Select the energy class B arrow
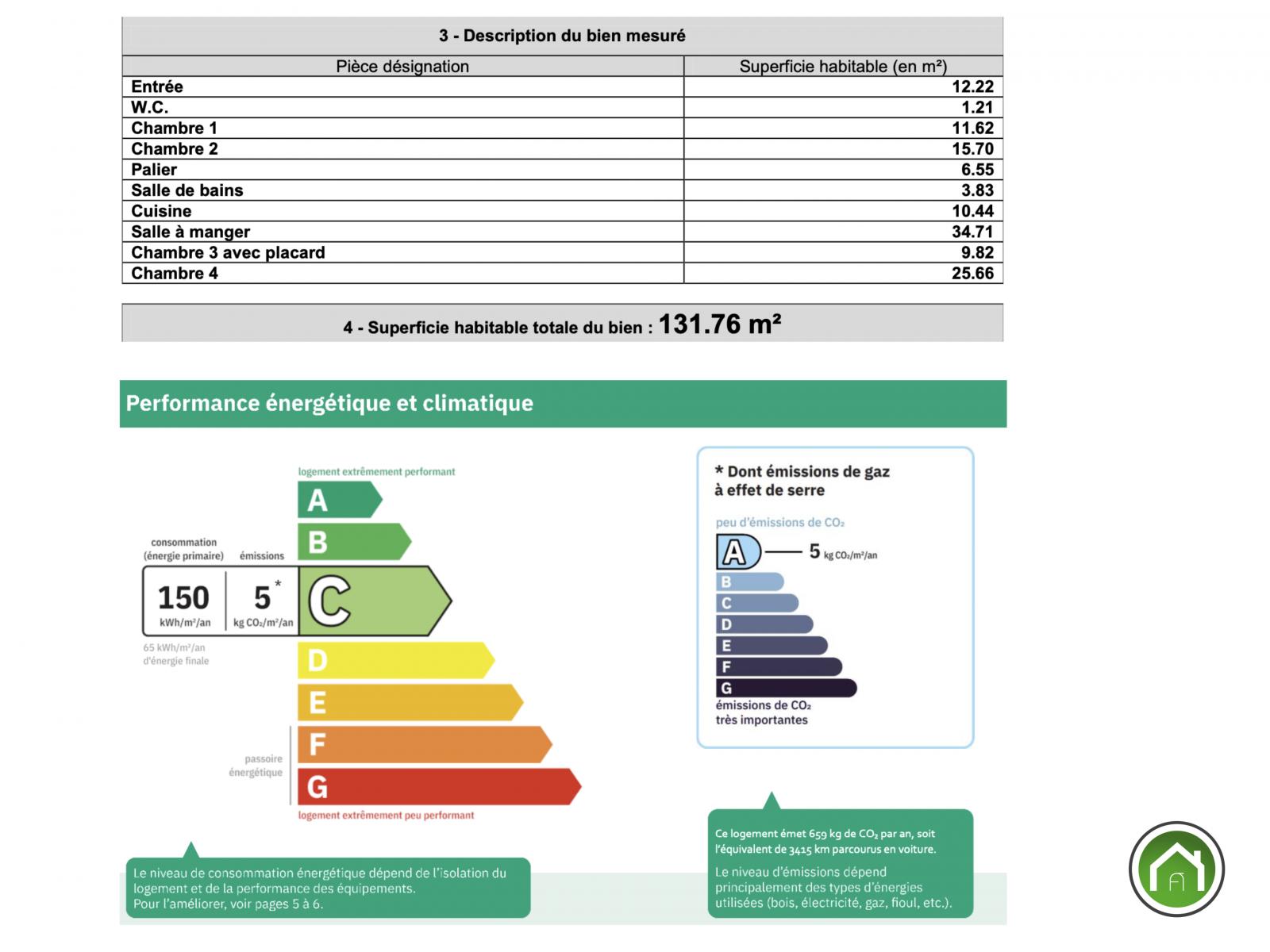 tap(354, 542)
